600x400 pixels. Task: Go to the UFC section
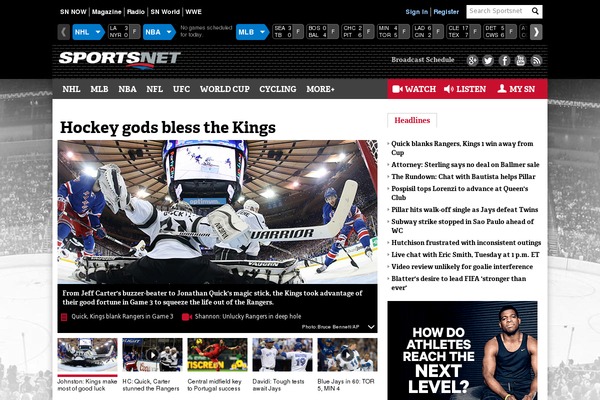181,89
